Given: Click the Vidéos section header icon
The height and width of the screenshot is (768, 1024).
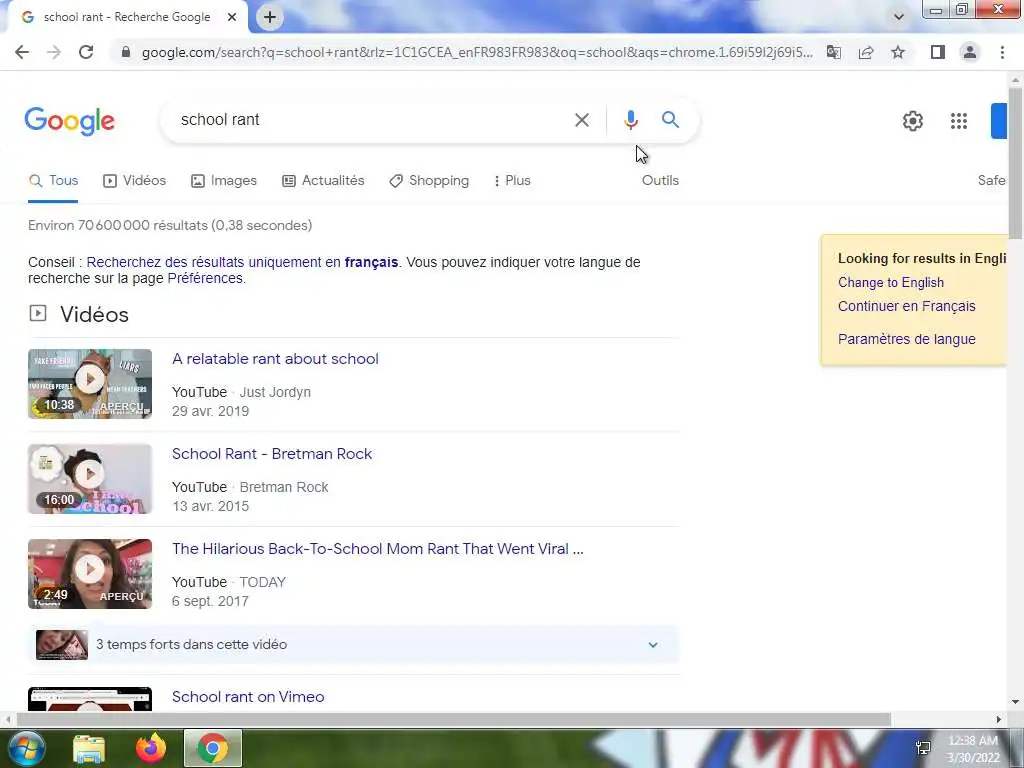Looking at the screenshot, I should 38,313.
